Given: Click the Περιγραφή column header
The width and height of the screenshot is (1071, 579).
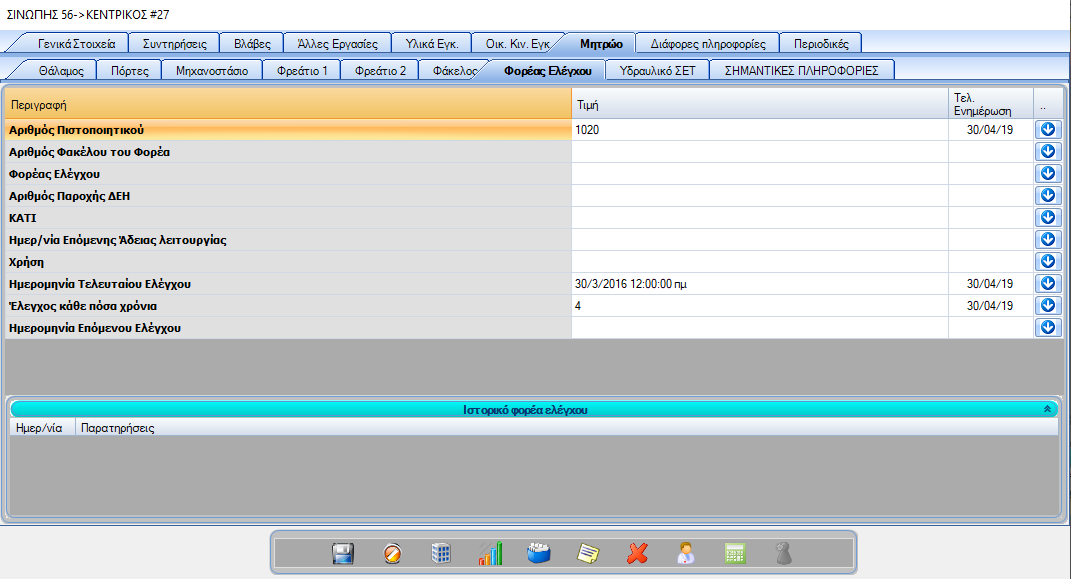Looking at the screenshot, I should coord(288,105).
